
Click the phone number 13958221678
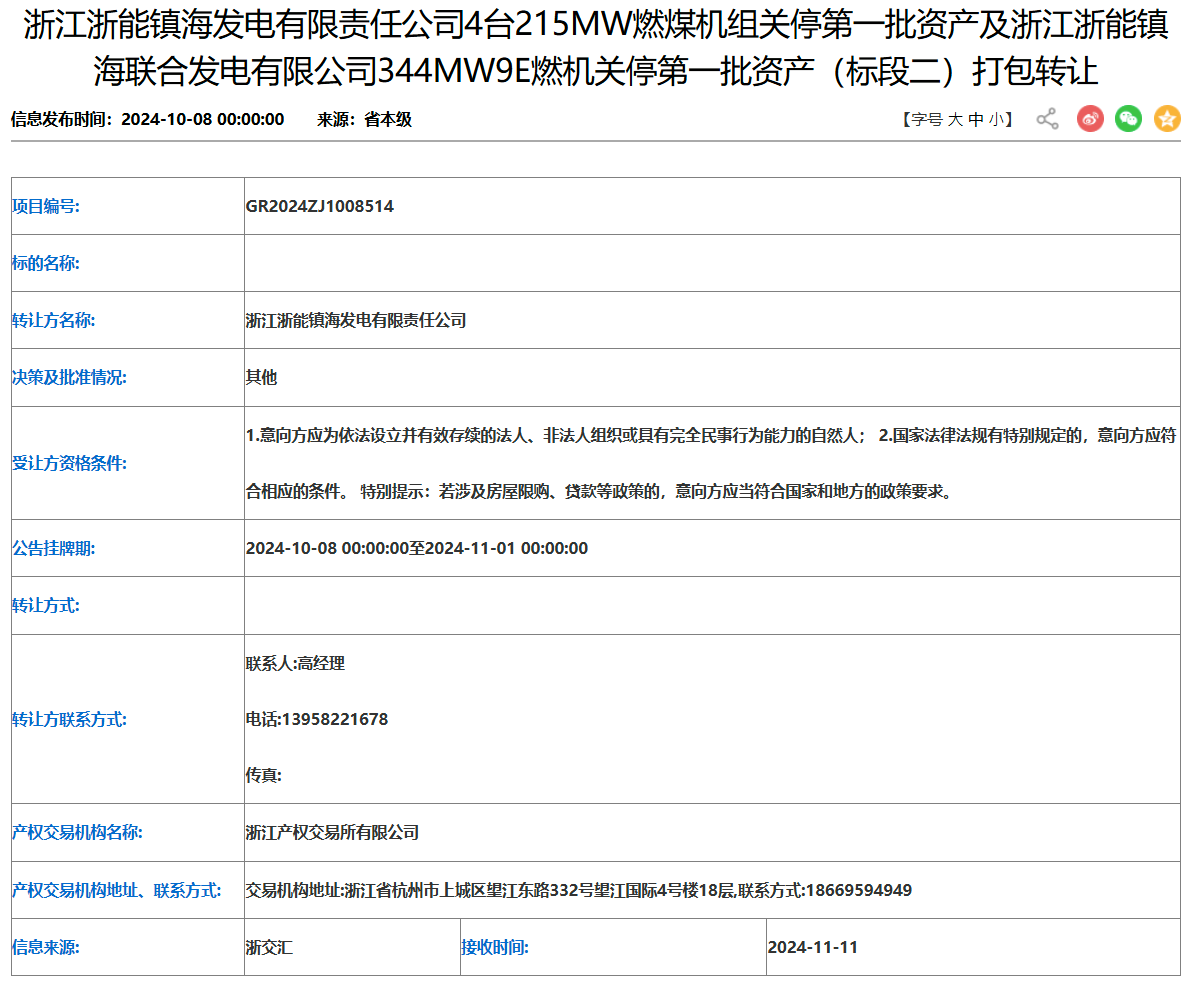tap(334, 719)
